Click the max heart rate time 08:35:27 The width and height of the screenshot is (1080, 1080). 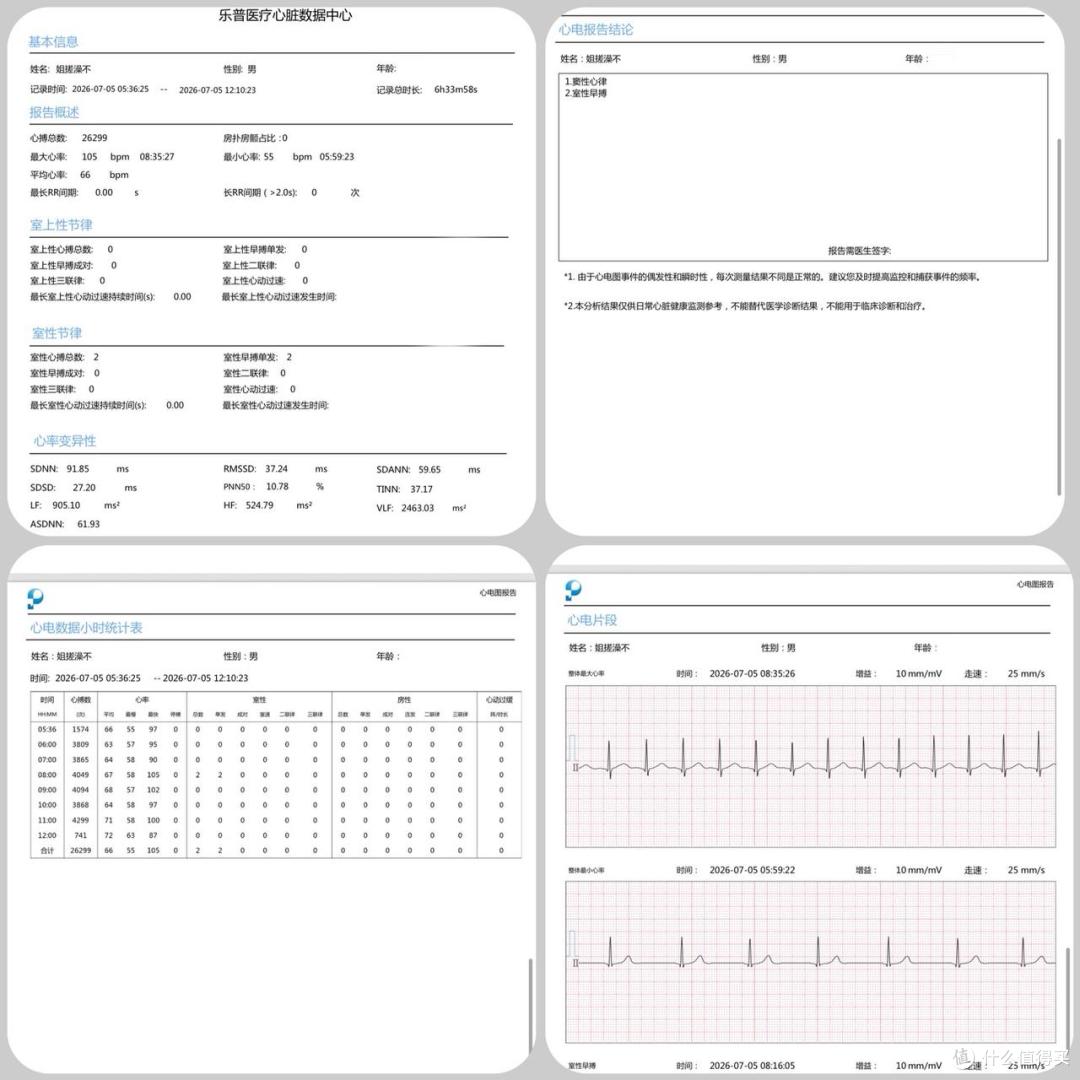click(156, 156)
